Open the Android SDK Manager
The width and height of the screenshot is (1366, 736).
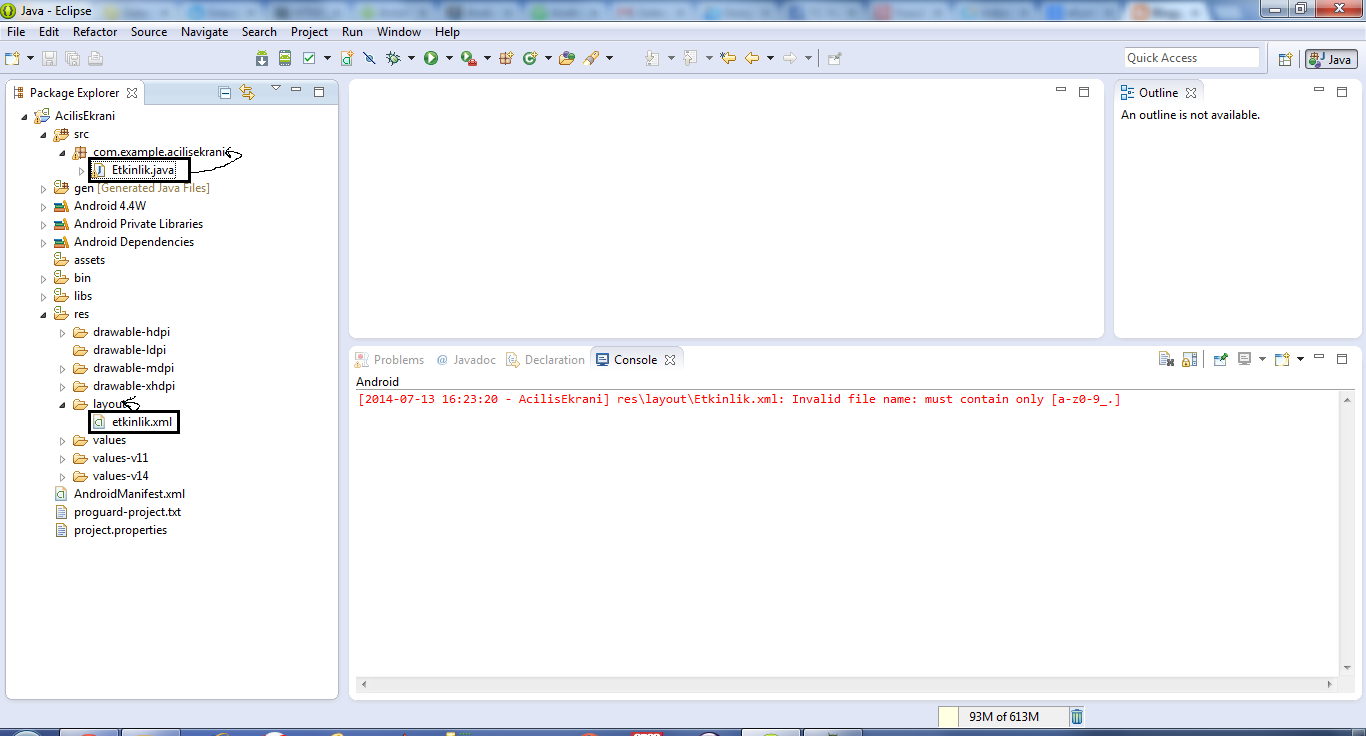coord(262,58)
